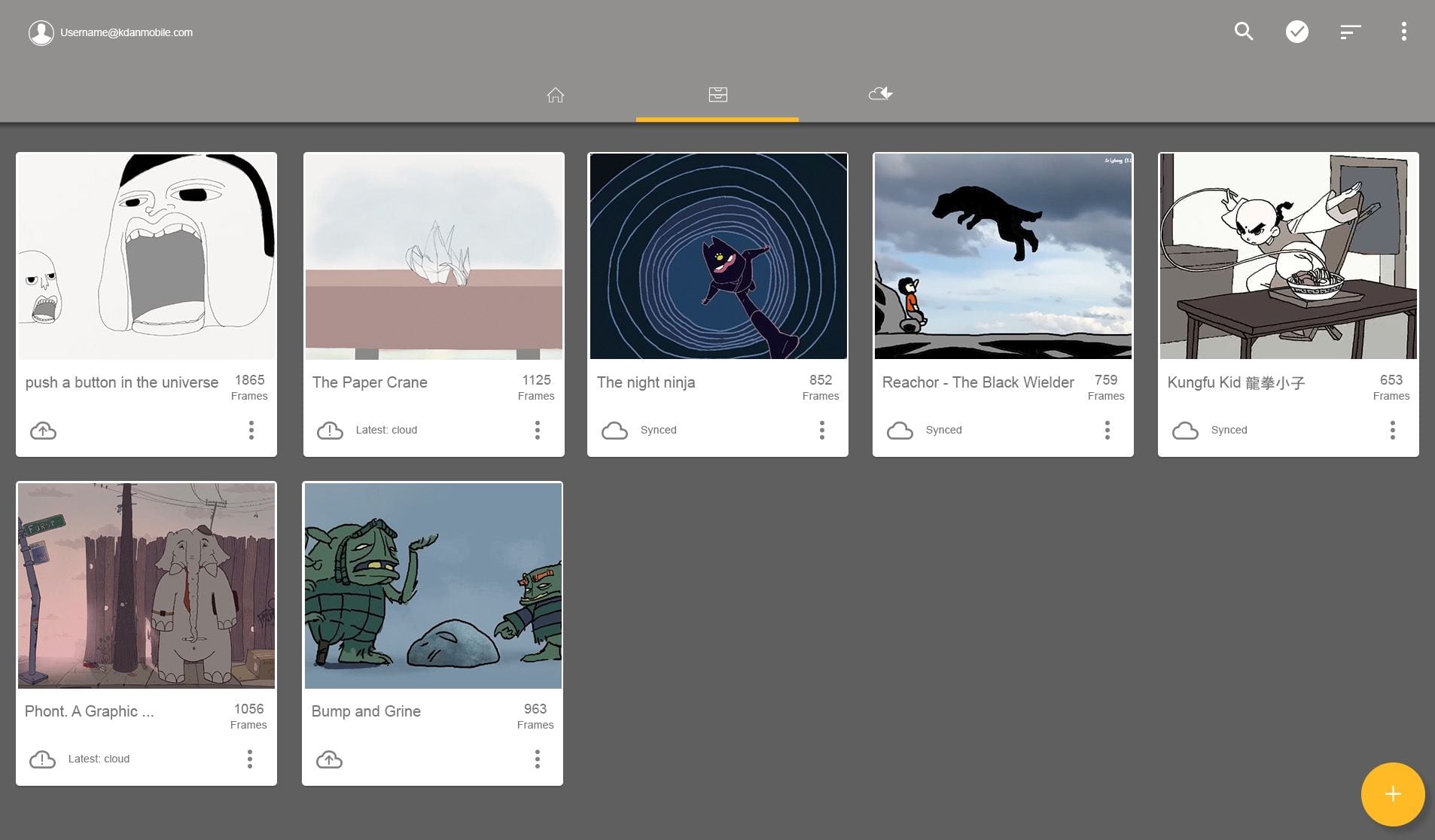Create a new project with the plus button
The image size is (1435, 840).
pos(1391,794)
